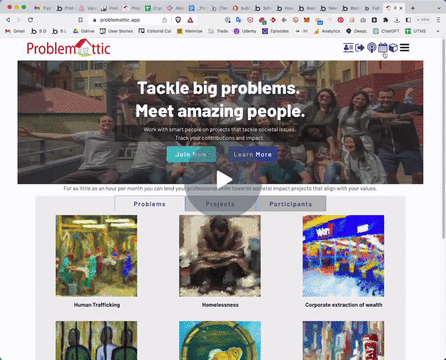Play the video with center play button

[x=223, y=180]
